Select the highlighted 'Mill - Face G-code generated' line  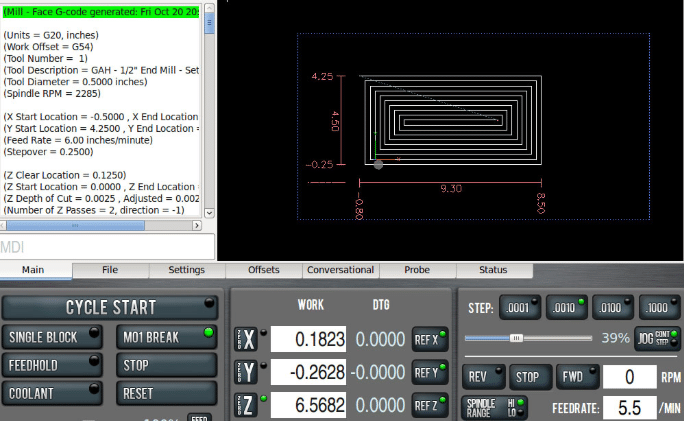click(x=101, y=12)
